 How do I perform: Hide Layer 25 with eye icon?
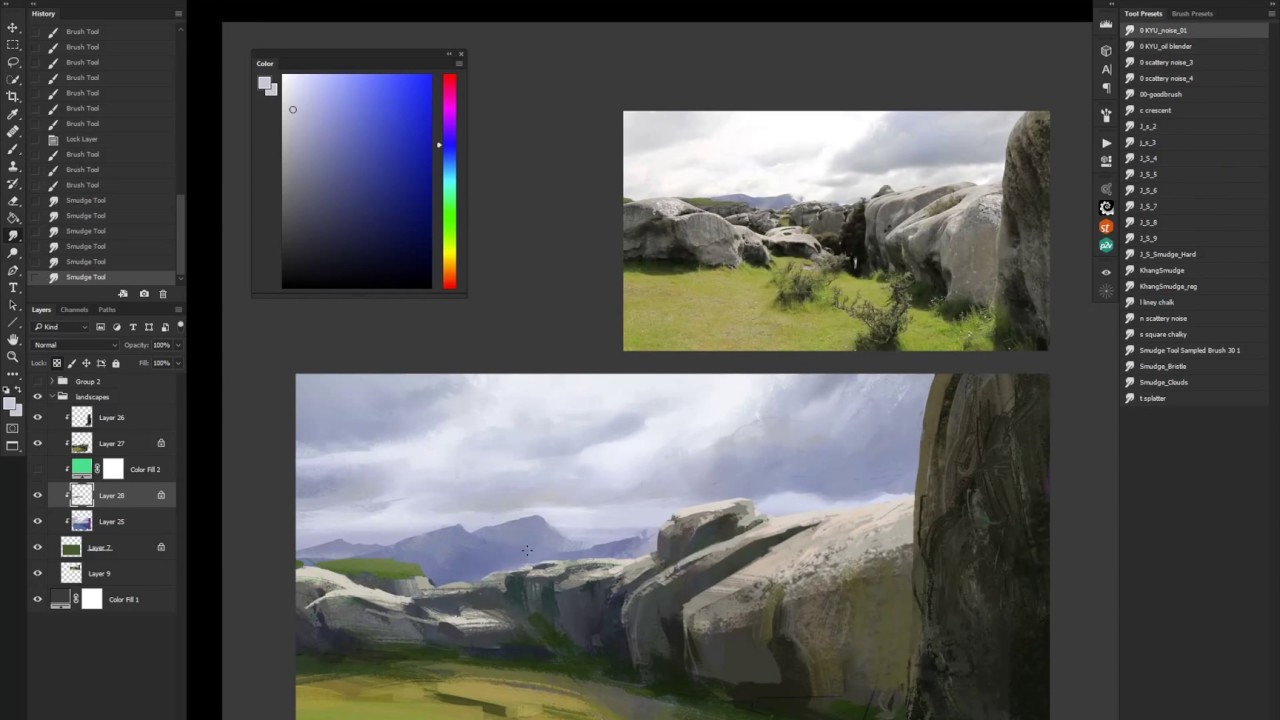[x=38, y=521]
